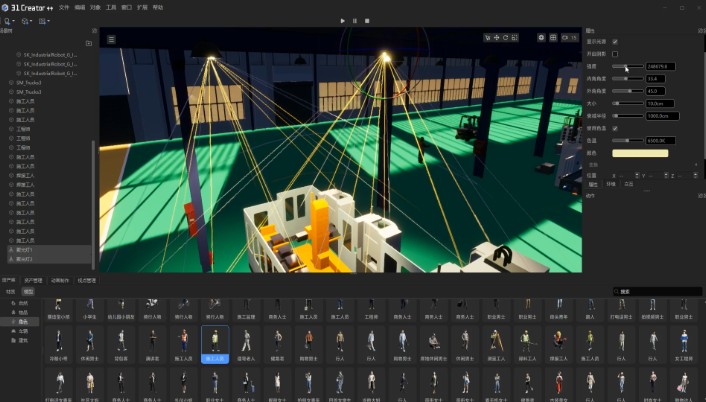
Task: Open the 文件 menu
Action: tap(64, 7)
